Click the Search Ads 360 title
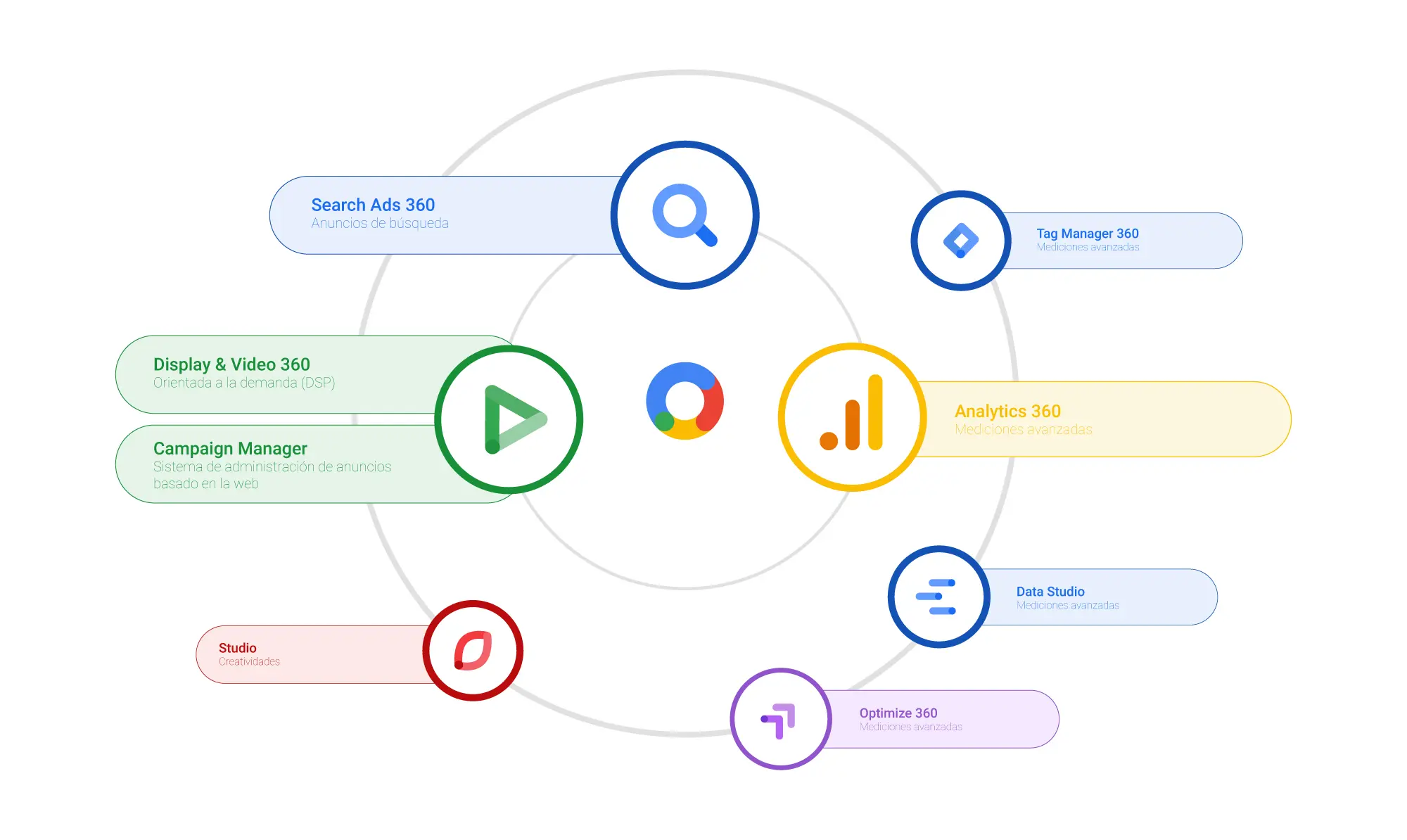 coord(373,205)
